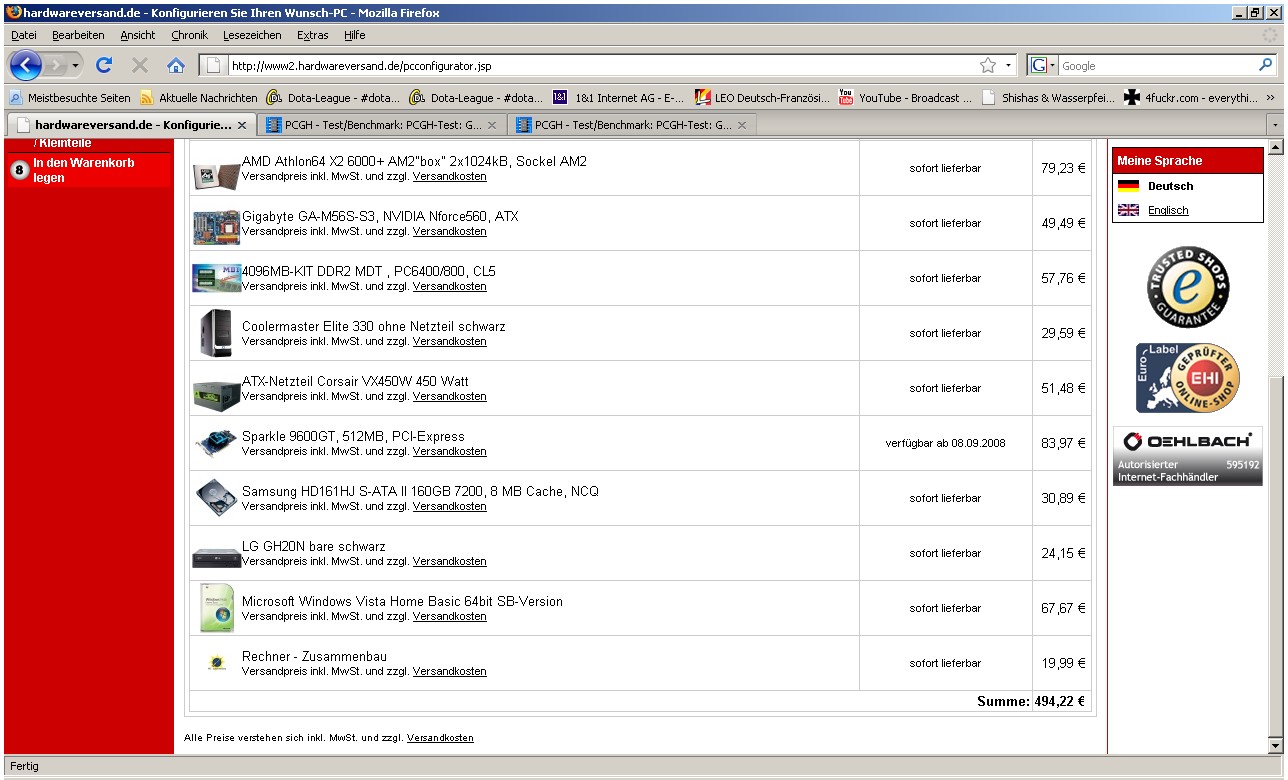Screen dimensions: 1288x780
Task: Bookmark this page with the star icon
Action: (988, 66)
